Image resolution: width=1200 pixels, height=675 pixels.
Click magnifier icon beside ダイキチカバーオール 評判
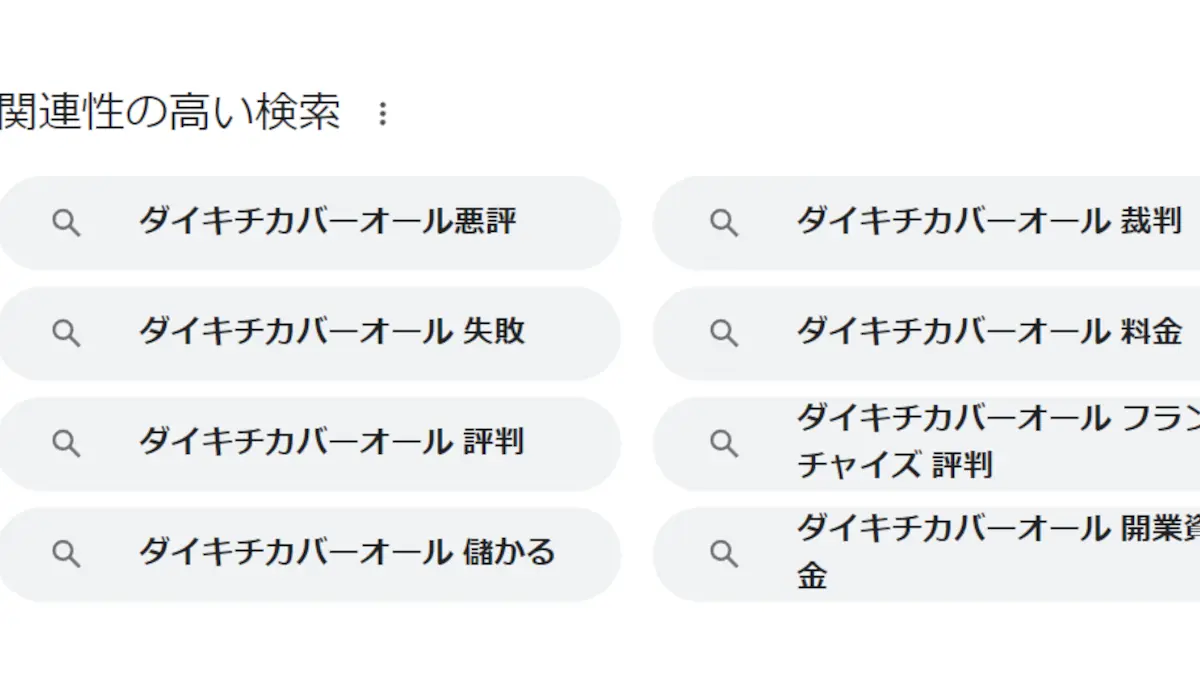(x=66, y=443)
